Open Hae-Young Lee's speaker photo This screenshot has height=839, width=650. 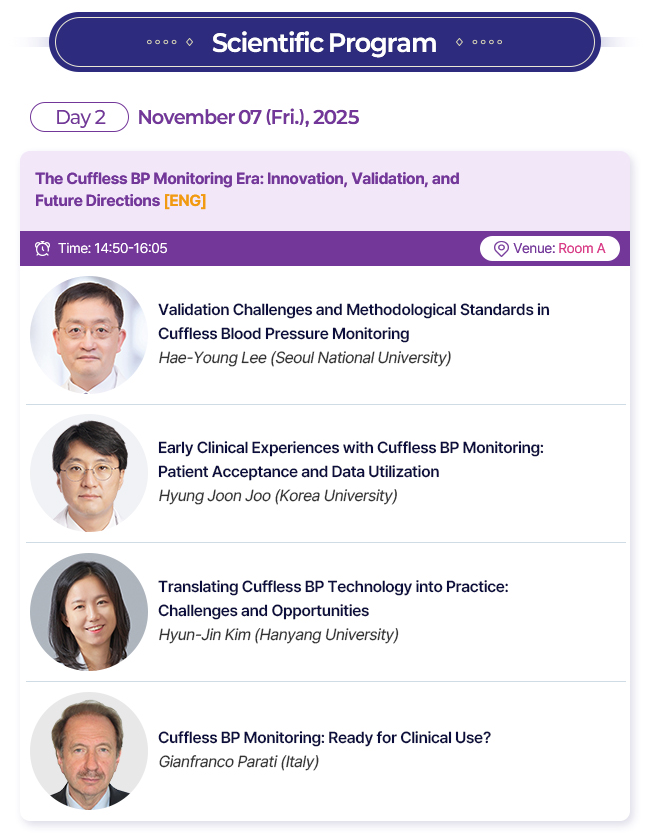(x=88, y=334)
